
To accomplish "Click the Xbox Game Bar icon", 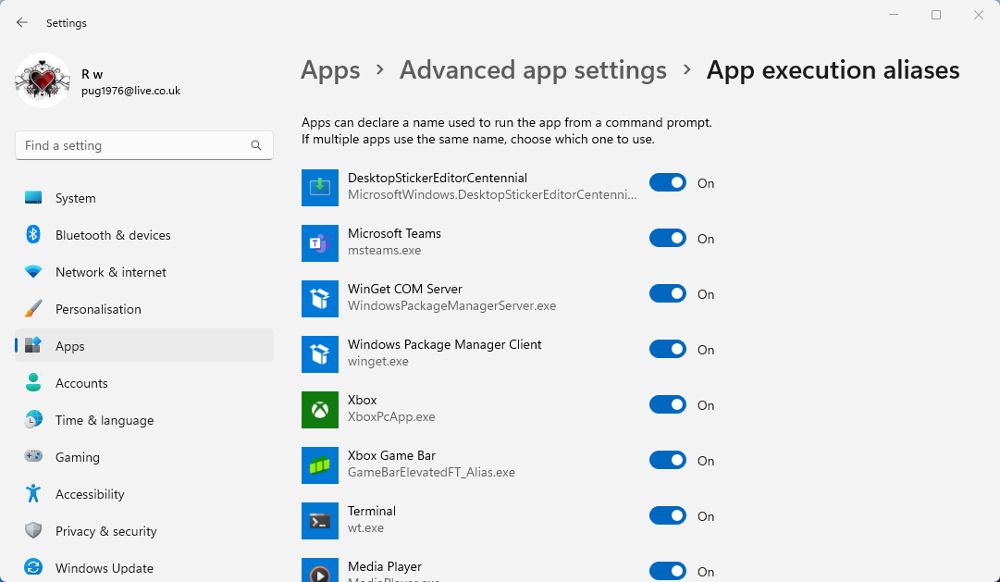I will coord(320,464).
